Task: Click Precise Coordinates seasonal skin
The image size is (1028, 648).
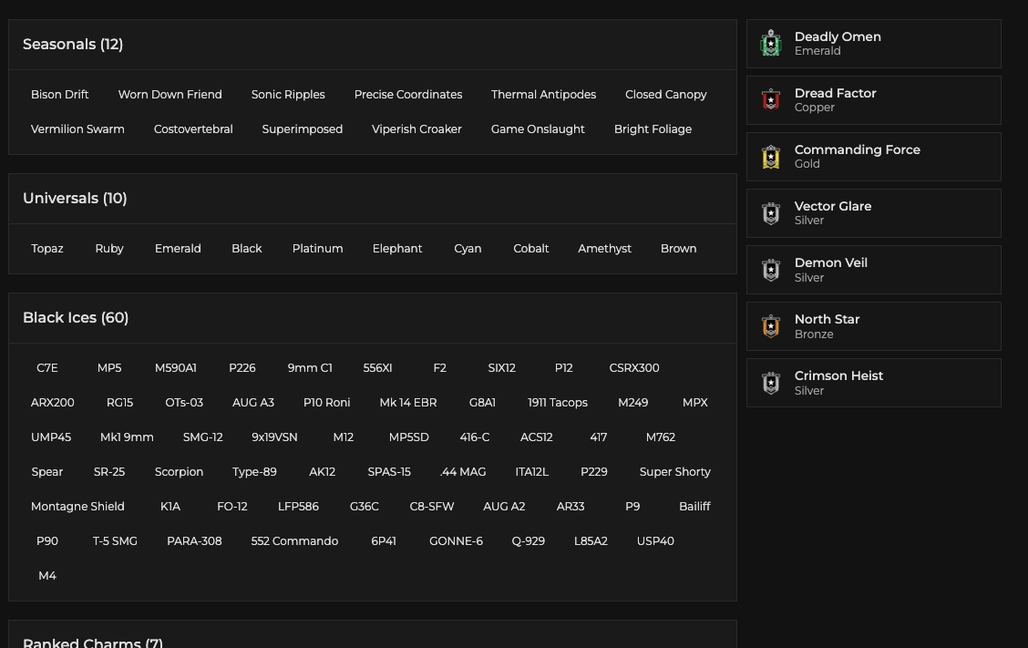Action: click(408, 94)
